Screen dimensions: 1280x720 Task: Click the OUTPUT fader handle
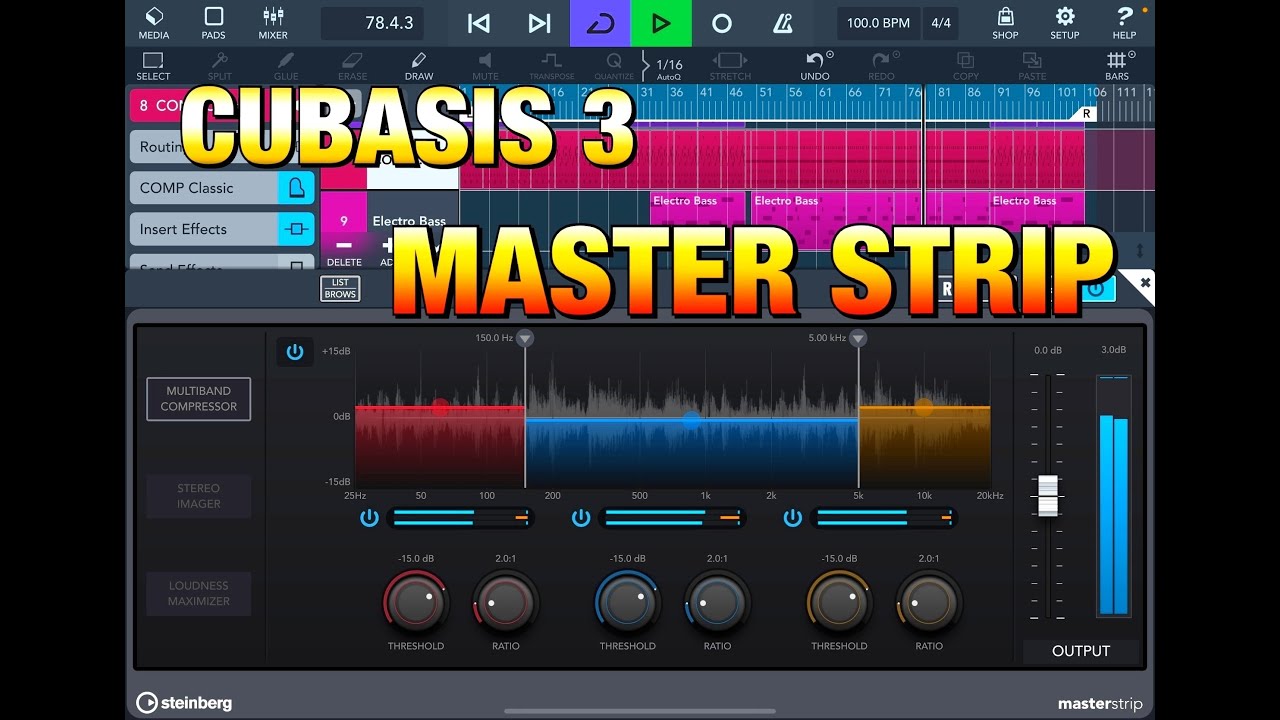[1048, 496]
